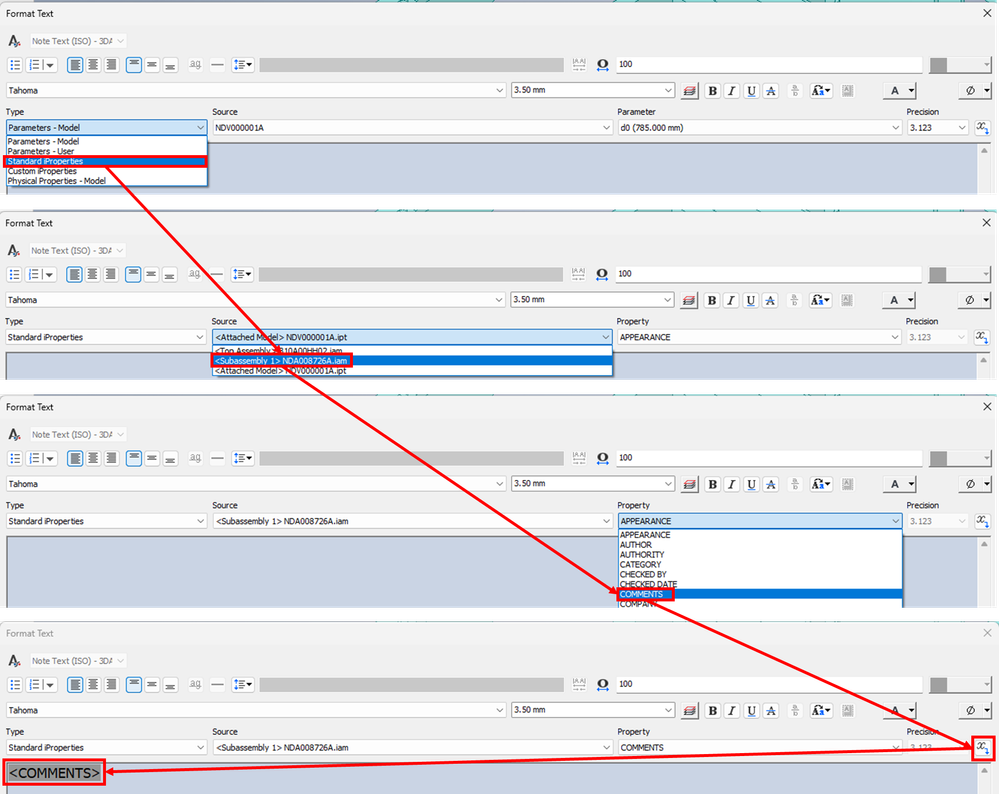
Task: Select CATEGORY in the open Property list
Action: tap(760, 565)
